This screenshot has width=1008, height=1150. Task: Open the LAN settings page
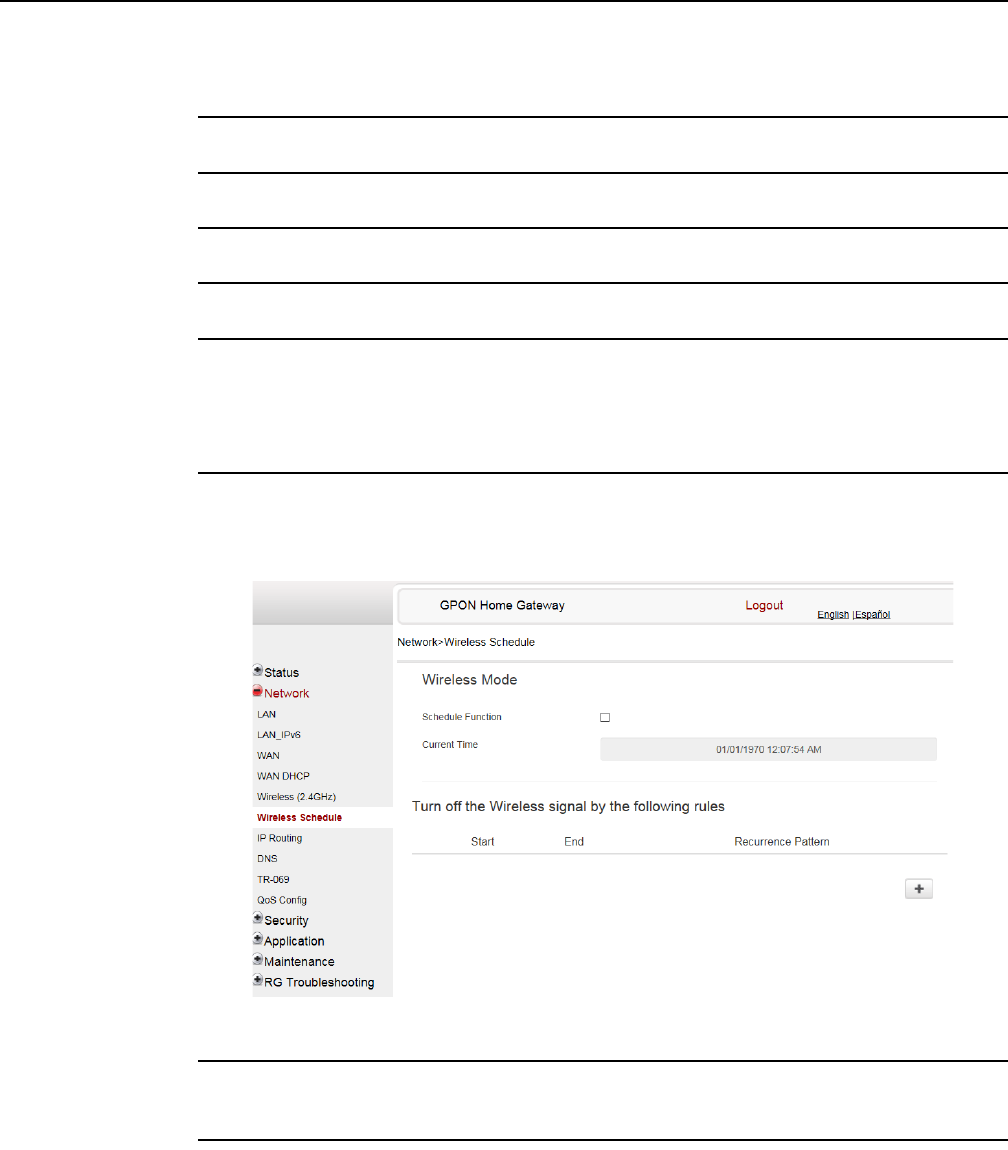click(266, 714)
